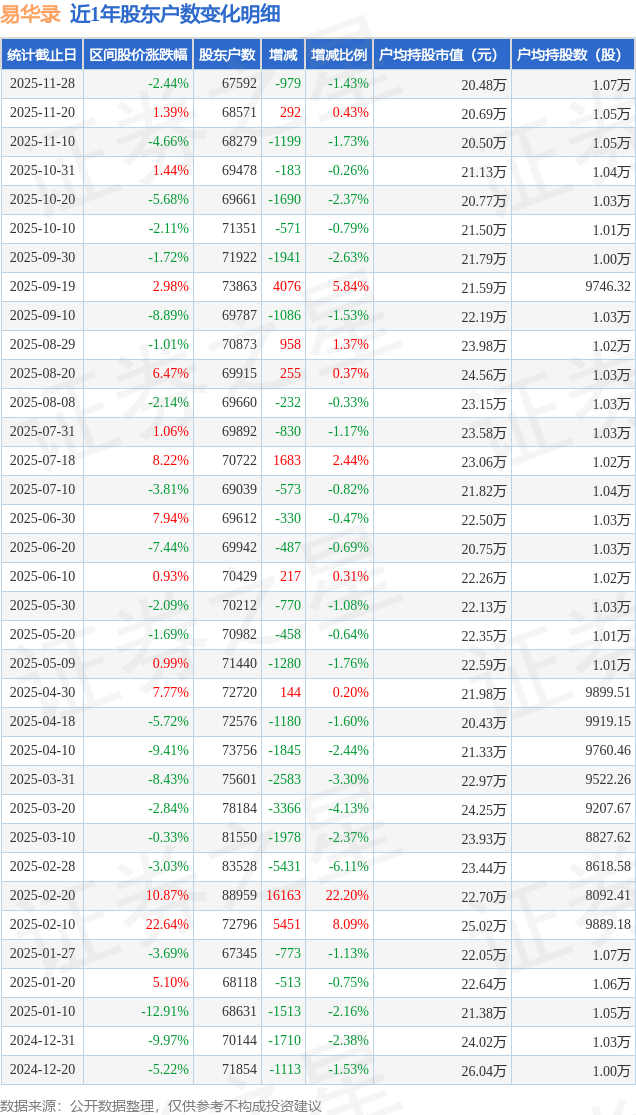Click the 22.64% price change value
The image size is (636, 1115).
tap(167, 925)
